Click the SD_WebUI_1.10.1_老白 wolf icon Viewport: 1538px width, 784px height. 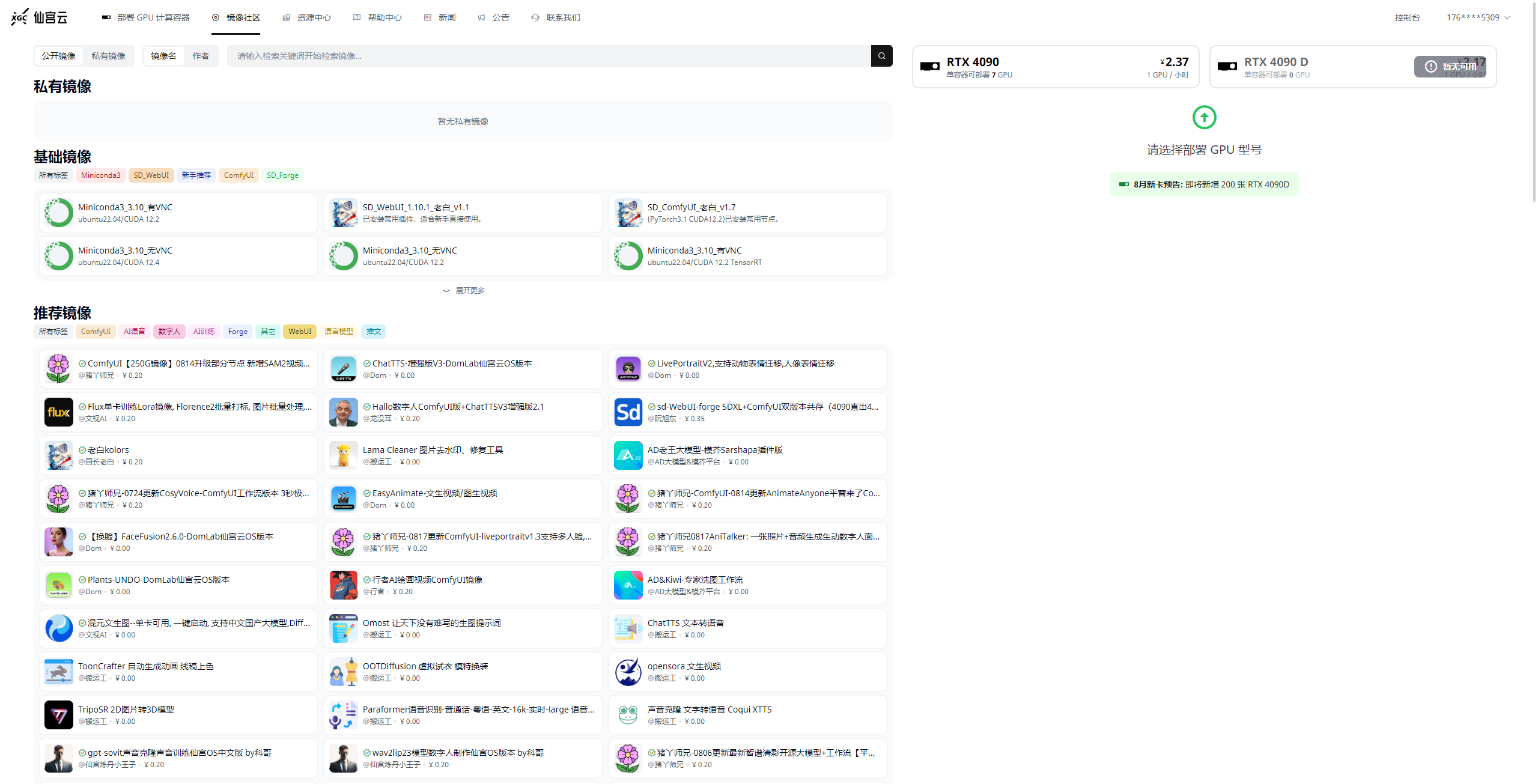pyautogui.click(x=344, y=213)
